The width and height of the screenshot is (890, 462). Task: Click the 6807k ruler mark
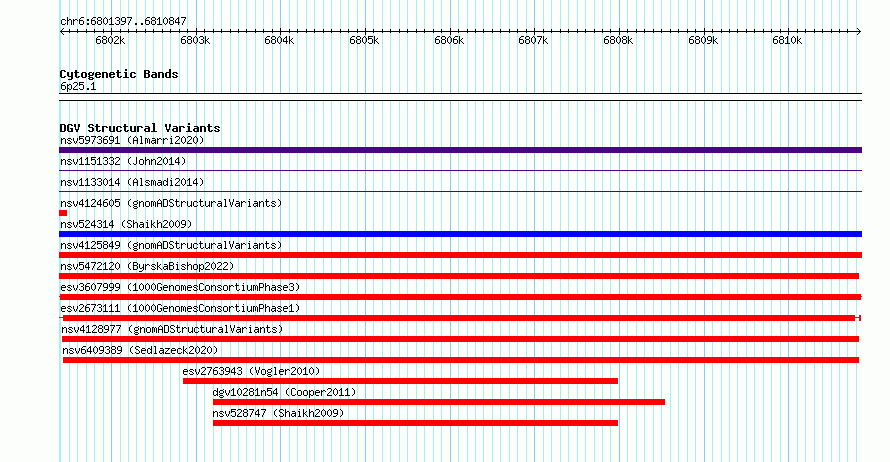tap(533, 40)
